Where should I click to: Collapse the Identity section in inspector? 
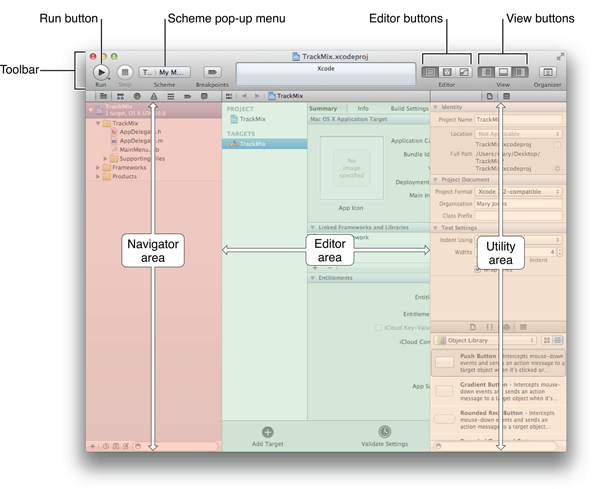click(435, 107)
